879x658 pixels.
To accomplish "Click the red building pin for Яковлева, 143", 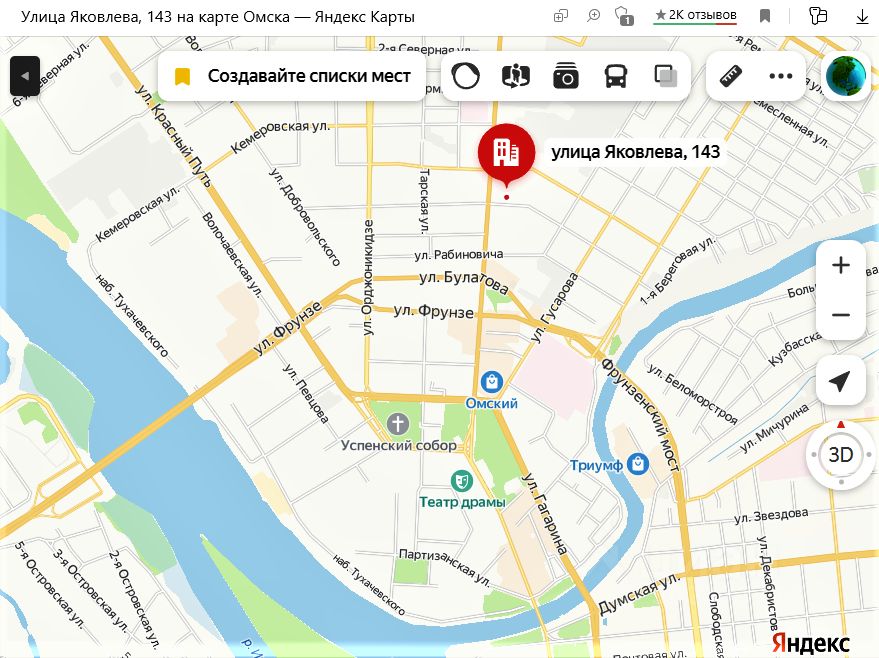I will click(x=506, y=154).
